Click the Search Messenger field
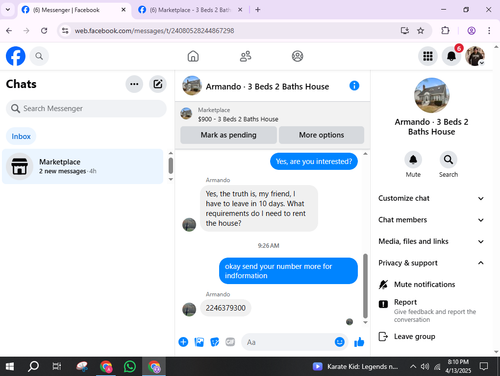The image size is (500, 376). pos(86,109)
